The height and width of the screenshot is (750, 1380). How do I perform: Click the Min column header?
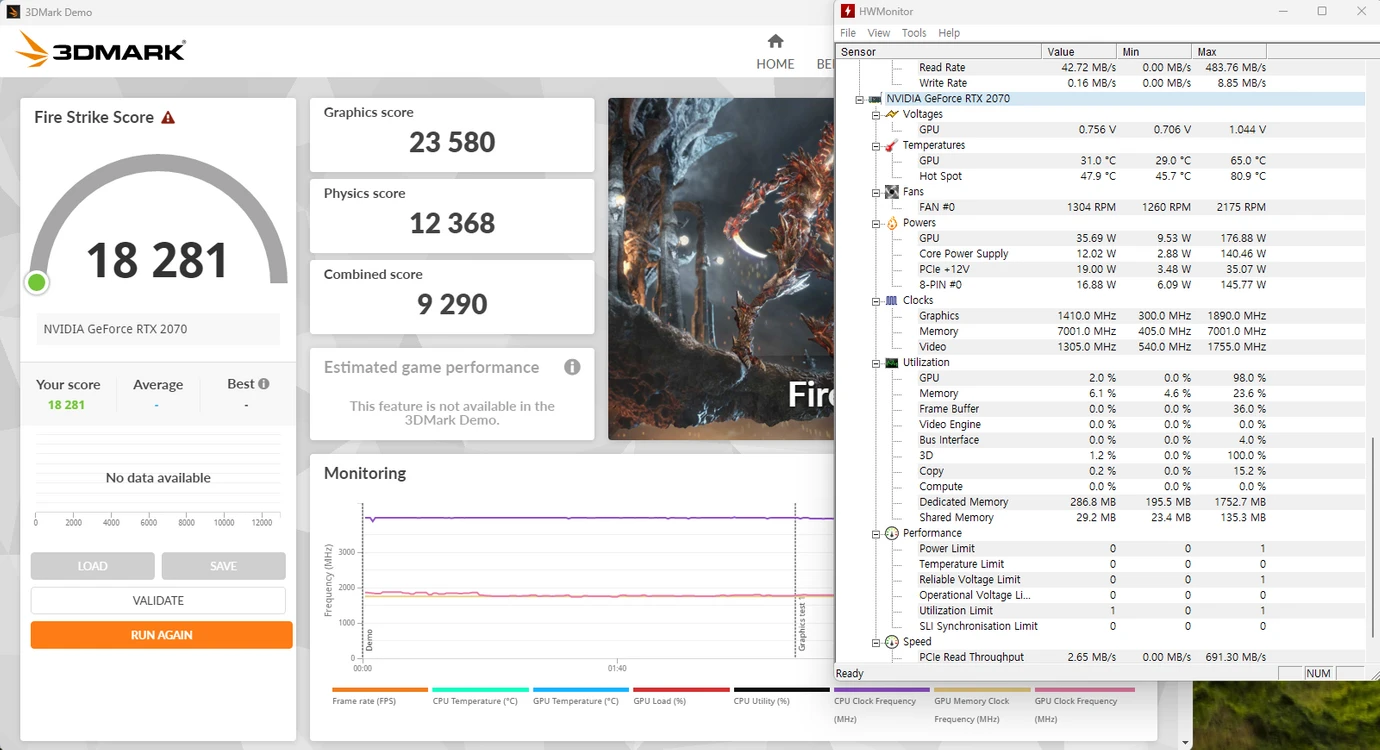[x=1154, y=52]
